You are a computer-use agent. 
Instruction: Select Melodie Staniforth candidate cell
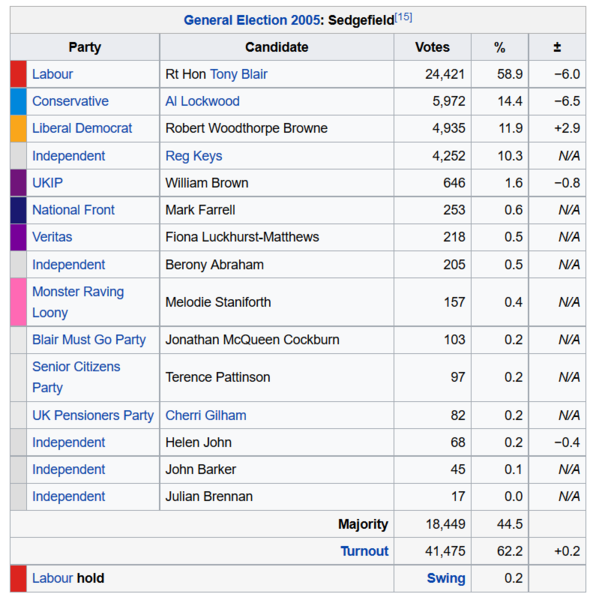(277, 302)
